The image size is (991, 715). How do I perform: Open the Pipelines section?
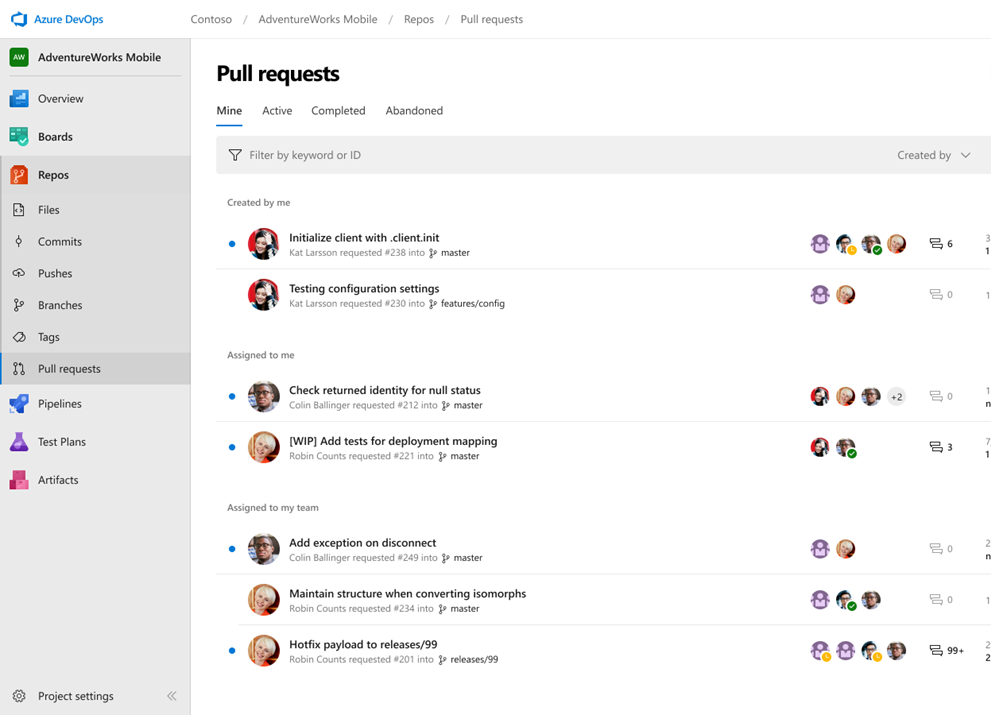(60, 403)
